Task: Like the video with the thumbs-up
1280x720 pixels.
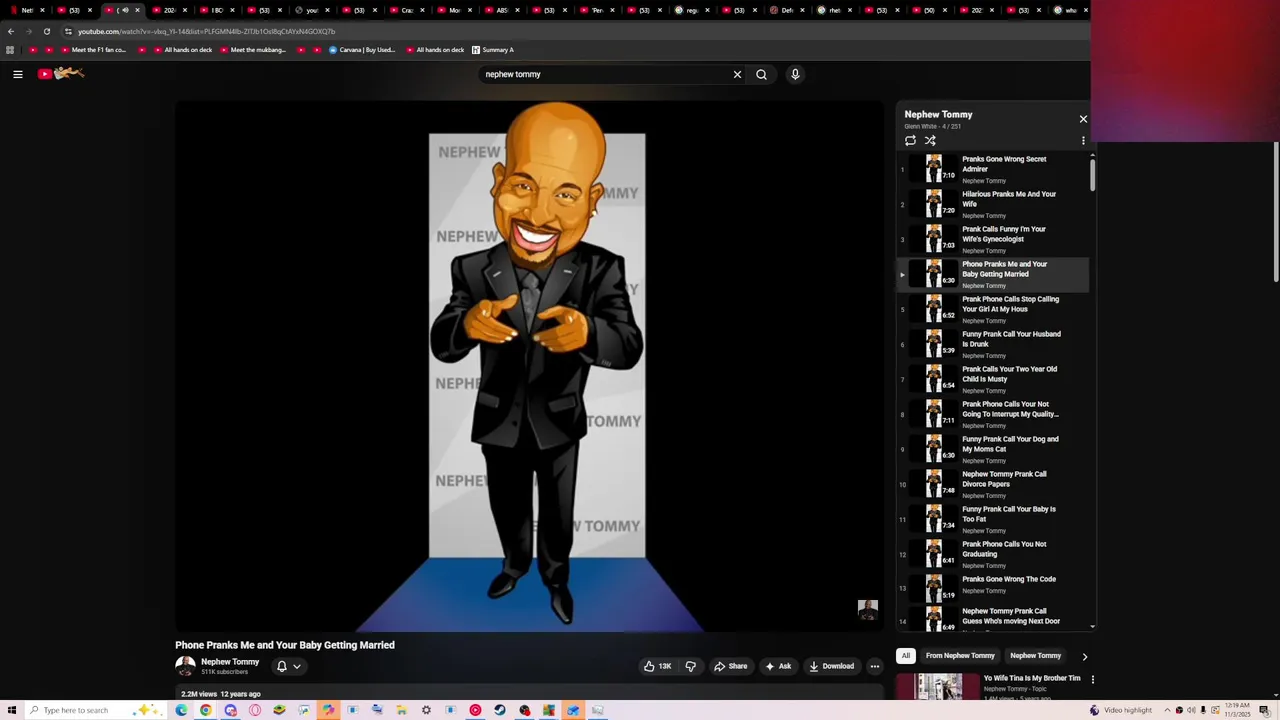Action: [657, 666]
